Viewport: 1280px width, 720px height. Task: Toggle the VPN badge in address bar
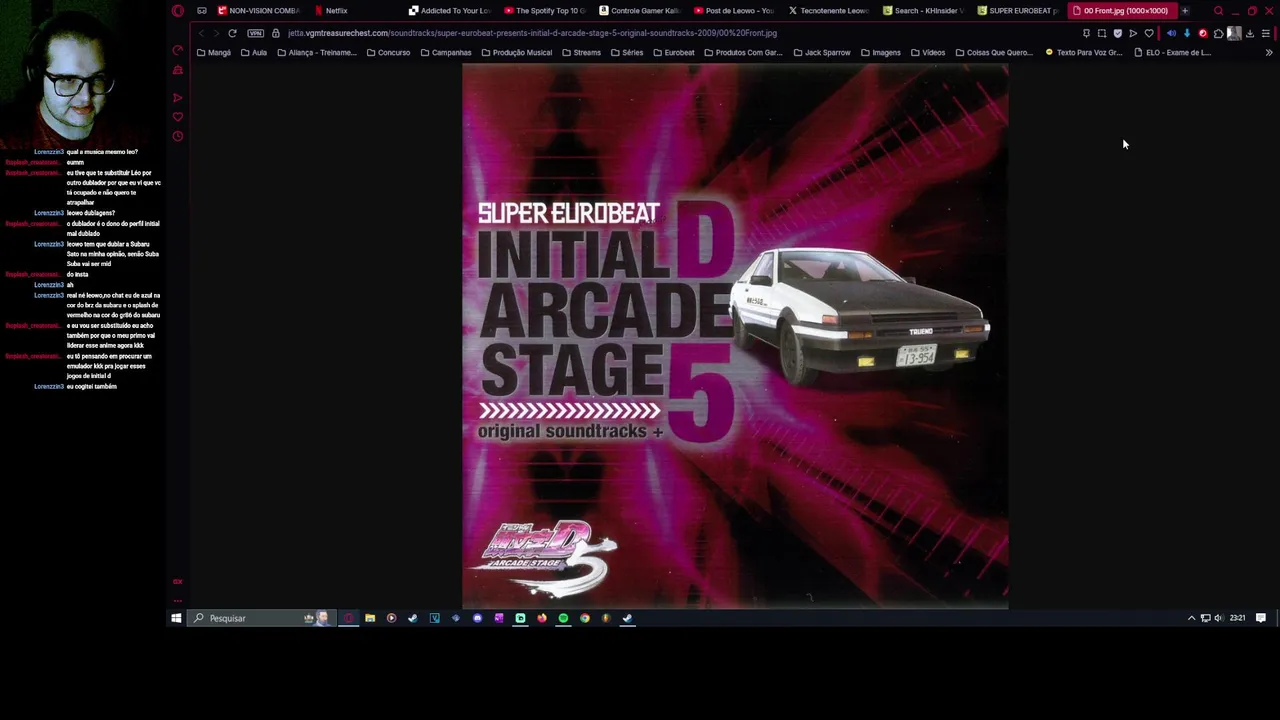pos(256,33)
